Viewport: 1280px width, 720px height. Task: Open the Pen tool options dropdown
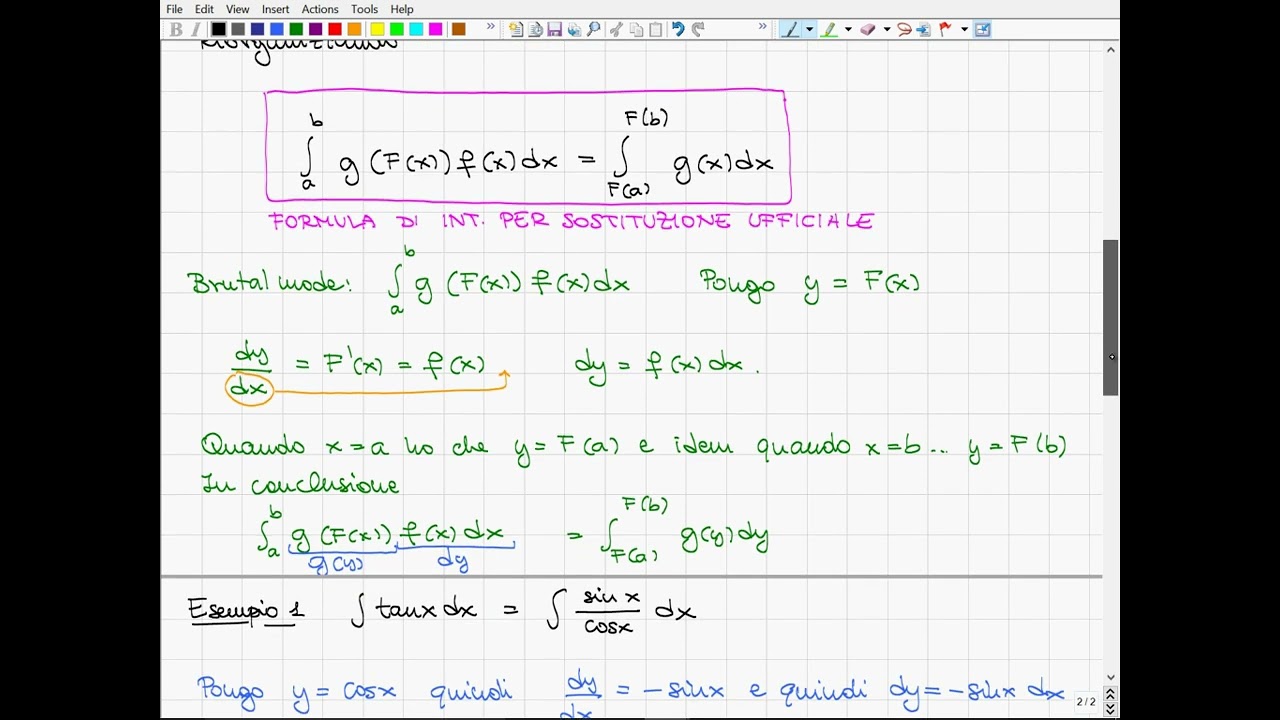tap(810, 29)
